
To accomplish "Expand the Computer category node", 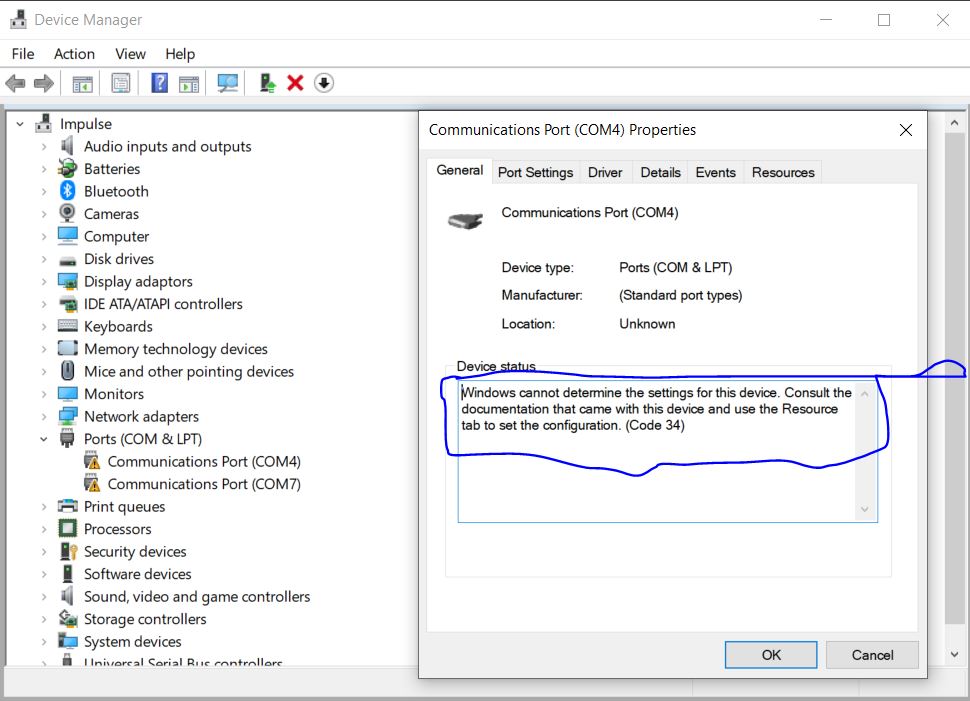I will 44,236.
